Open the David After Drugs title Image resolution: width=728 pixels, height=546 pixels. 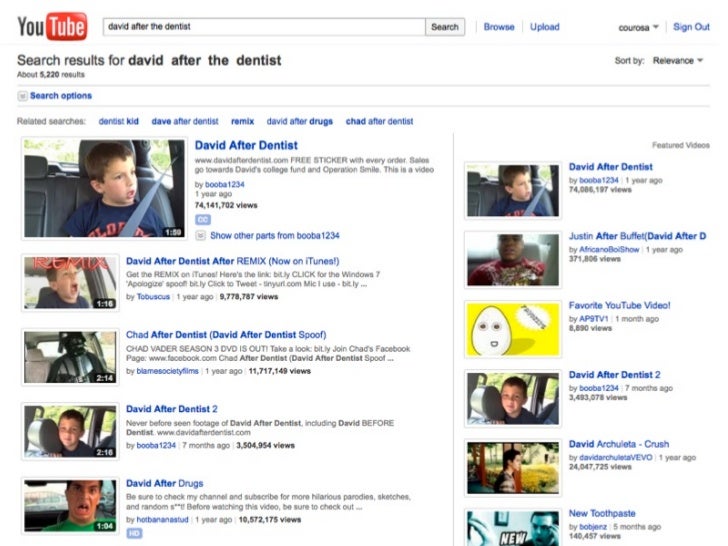tap(164, 483)
